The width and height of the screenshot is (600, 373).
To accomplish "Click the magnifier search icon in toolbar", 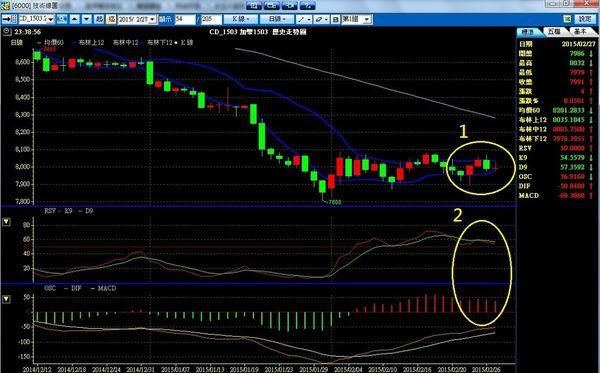I will [x=62, y=19].
